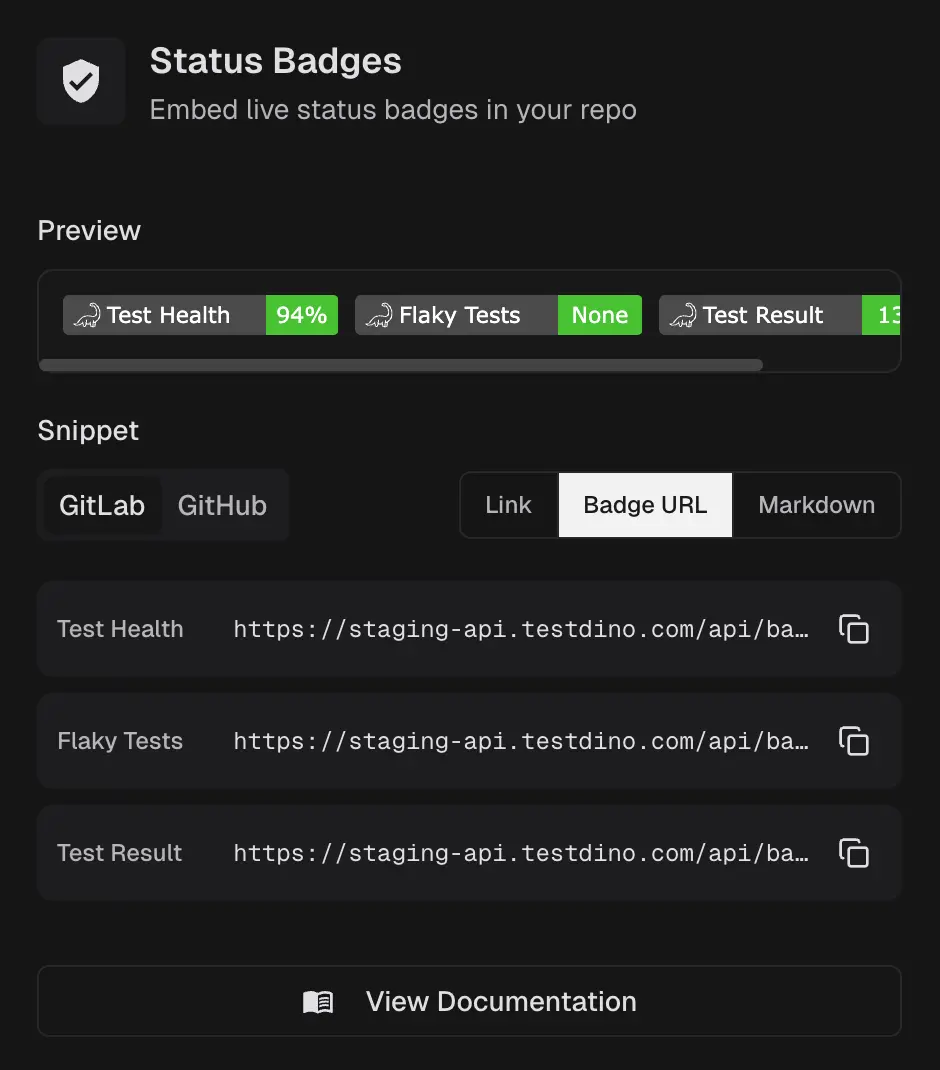Click the None label on Flaky Tests badge
This screenshot has height=1070, width=940.
click(600, 315)
